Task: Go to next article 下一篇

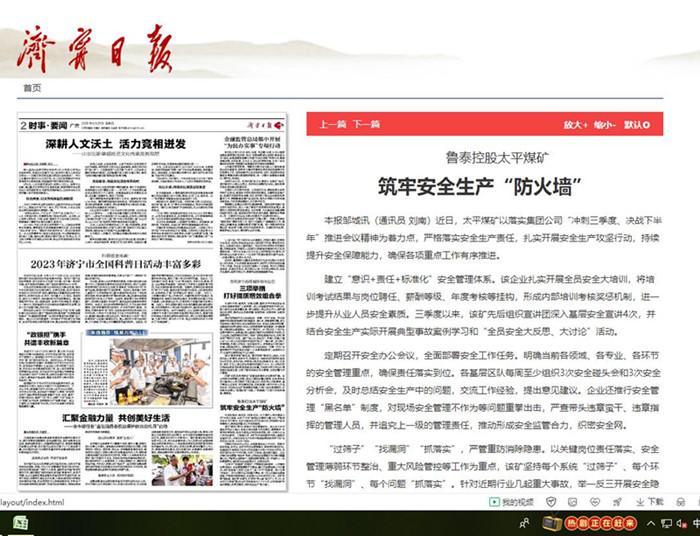Action: click(367, 124)
